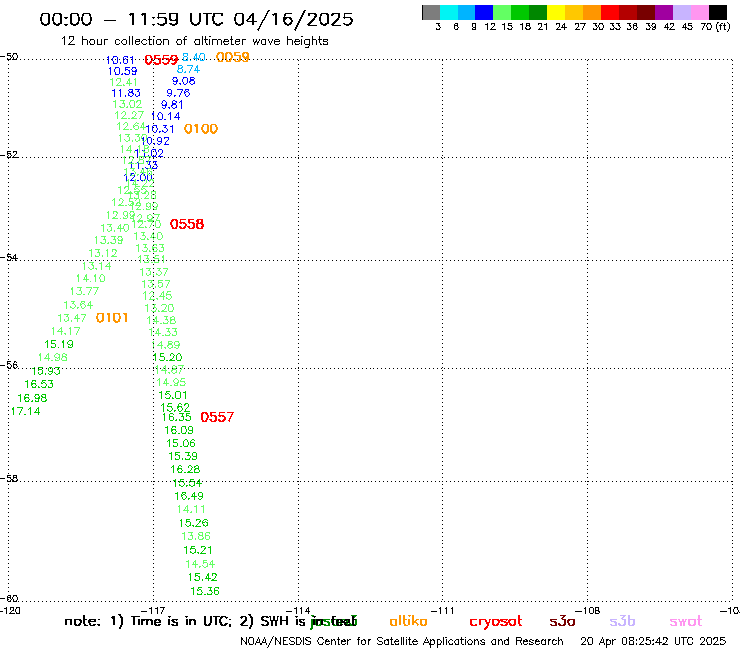Click wave height value 13.47
The height and width of the screenshot is (650, 740).
pos(72,318)
